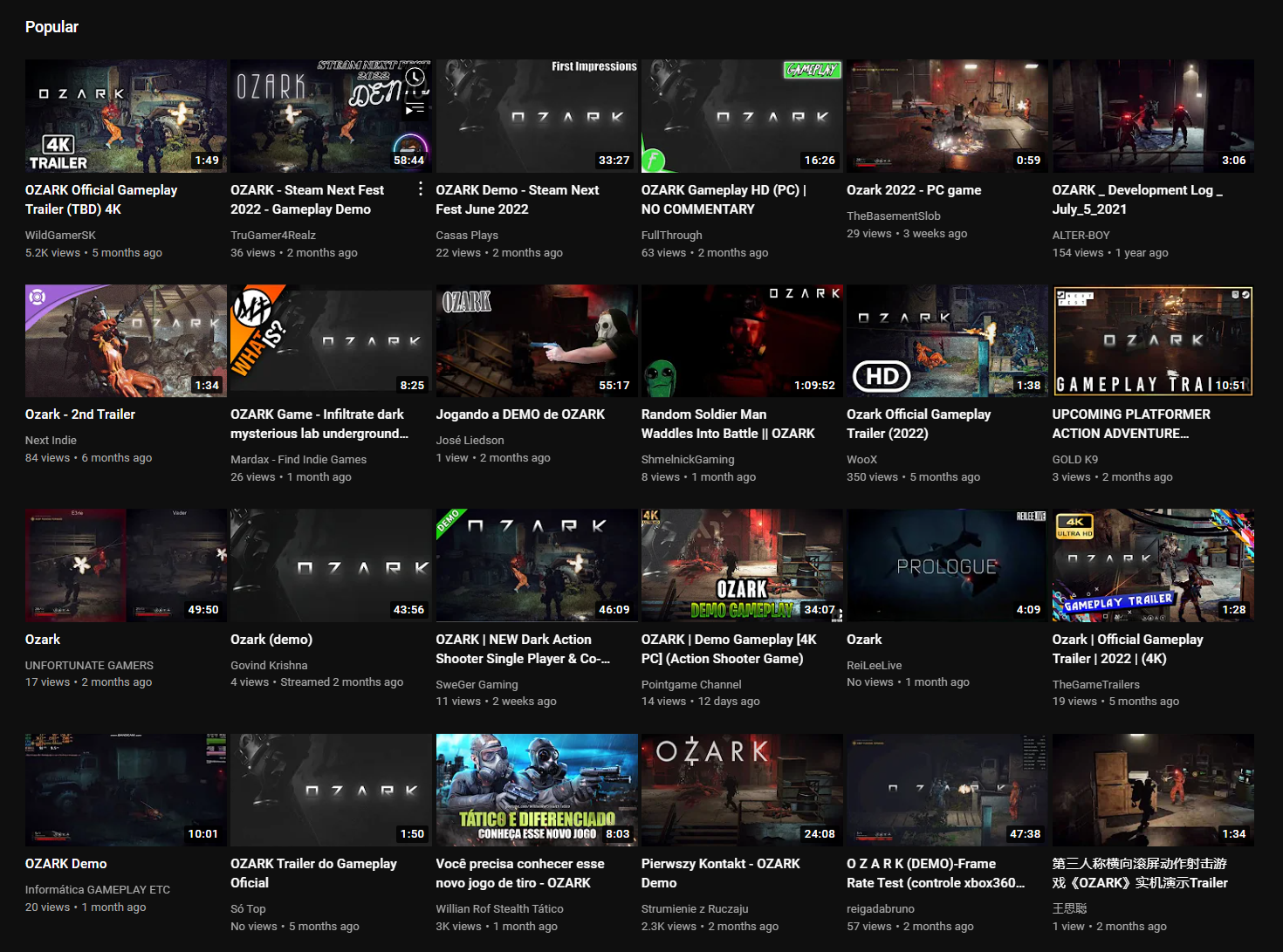Click the Casas Plays channel name

tap(467, 235)
